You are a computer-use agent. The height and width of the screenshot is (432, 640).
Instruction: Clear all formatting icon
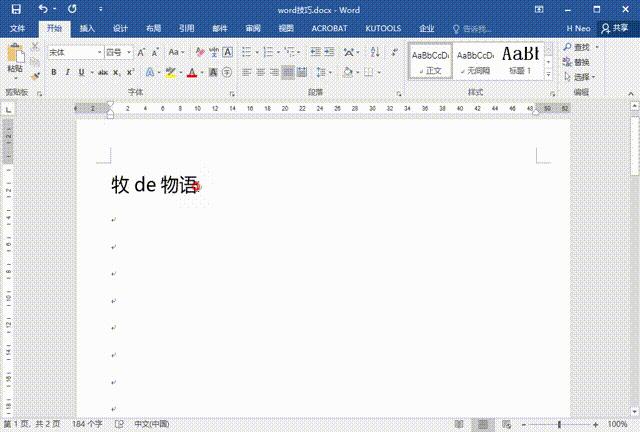point(200,52)
